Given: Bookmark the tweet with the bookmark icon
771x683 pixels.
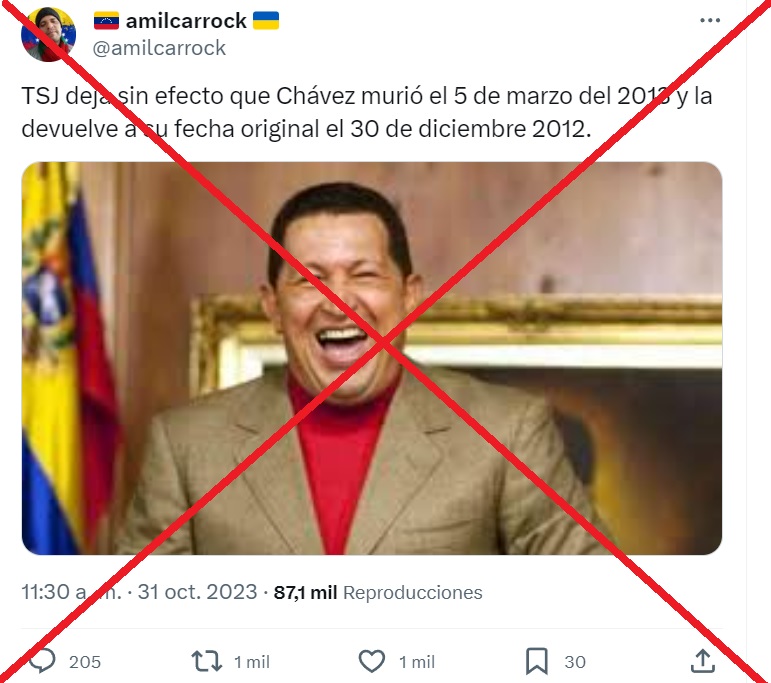Looking at the screenshot, I should (536, 661).
